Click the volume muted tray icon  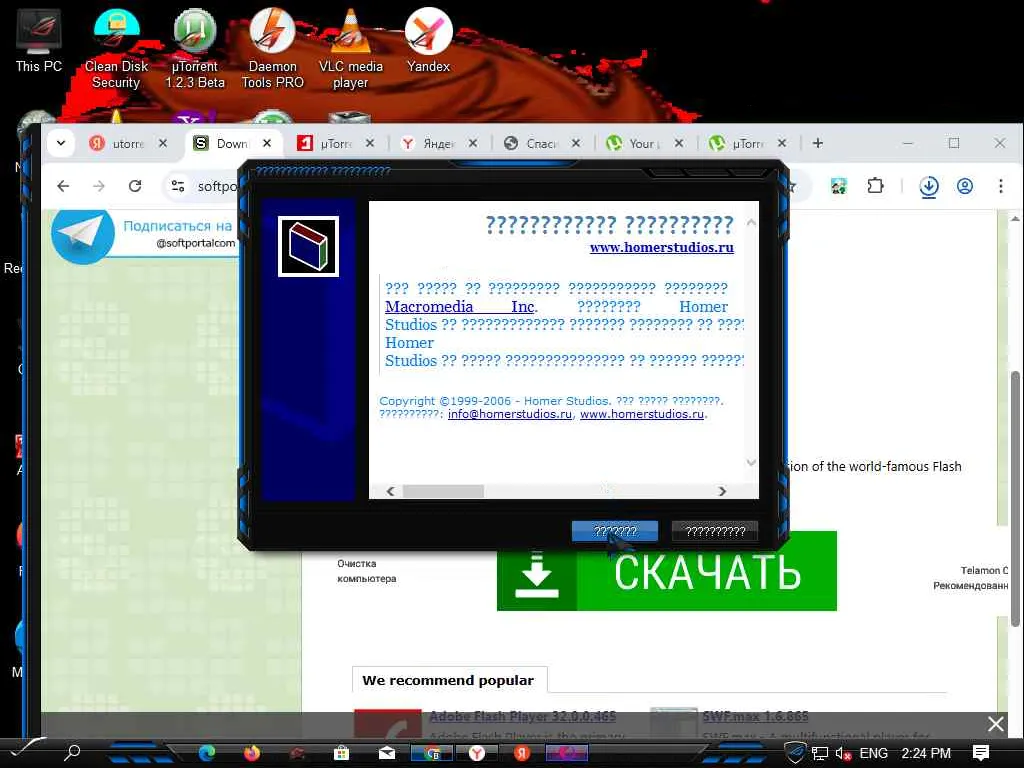click(842, 754)
